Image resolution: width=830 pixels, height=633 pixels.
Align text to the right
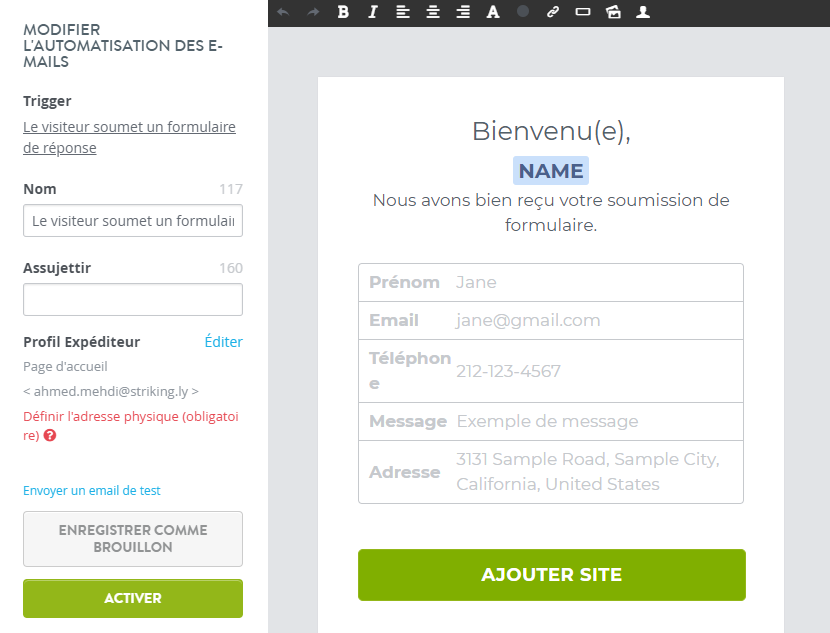[x=463, y=12]
